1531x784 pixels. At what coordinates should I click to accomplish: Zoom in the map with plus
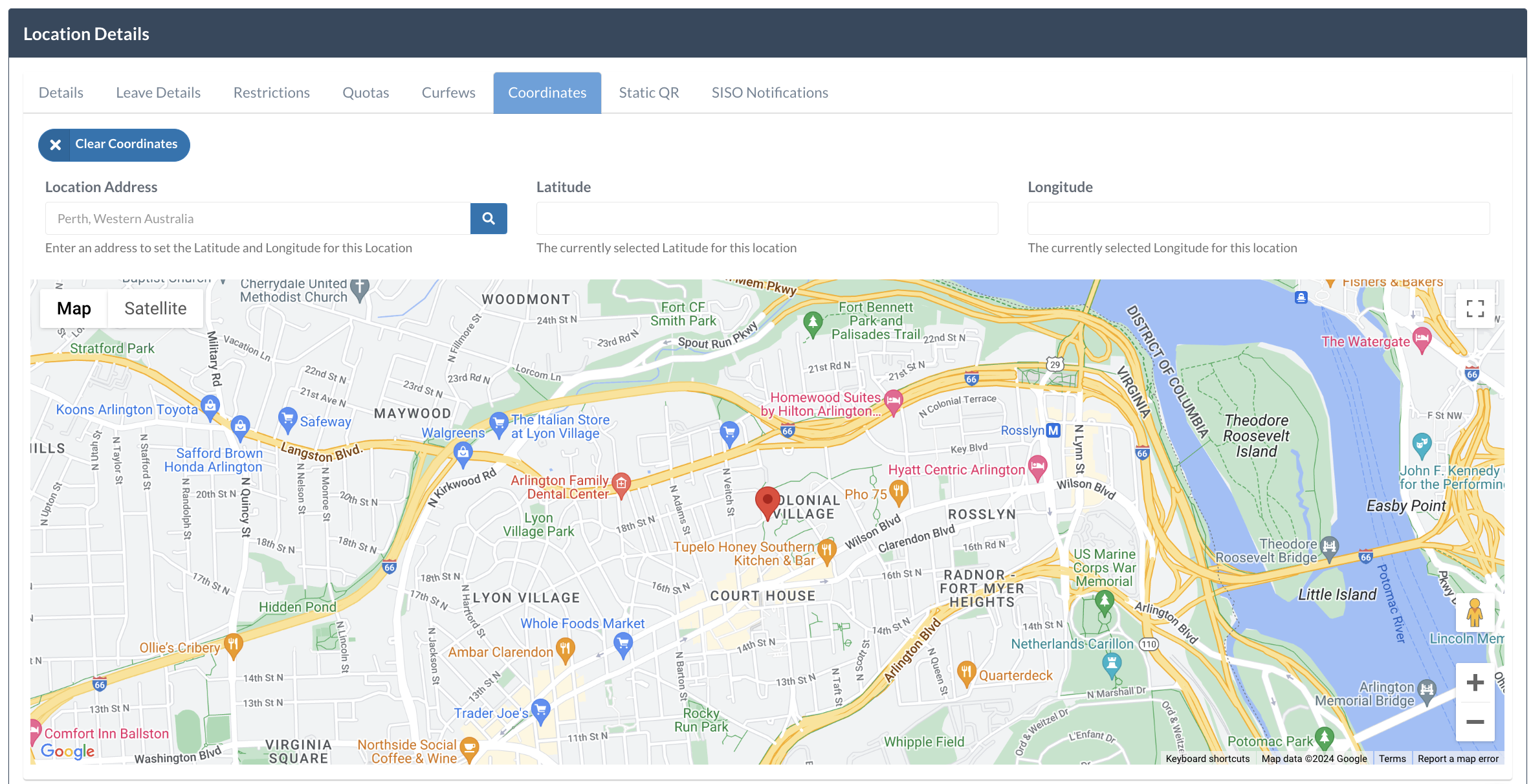click(x=1475, y=682)
